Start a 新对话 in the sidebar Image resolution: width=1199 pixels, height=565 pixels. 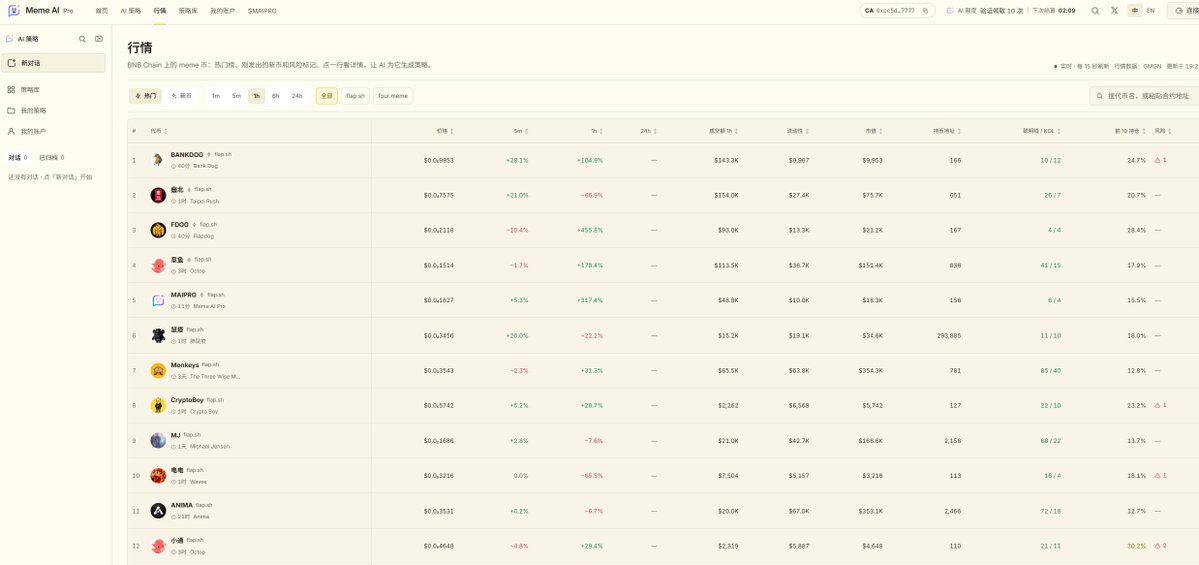tap(54, 63)
